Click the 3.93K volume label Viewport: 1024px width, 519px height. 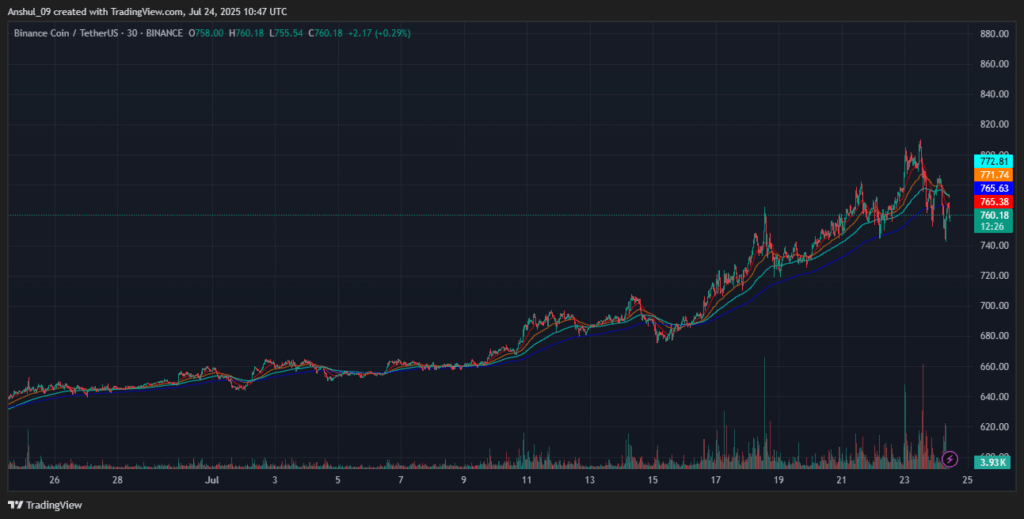992,461
